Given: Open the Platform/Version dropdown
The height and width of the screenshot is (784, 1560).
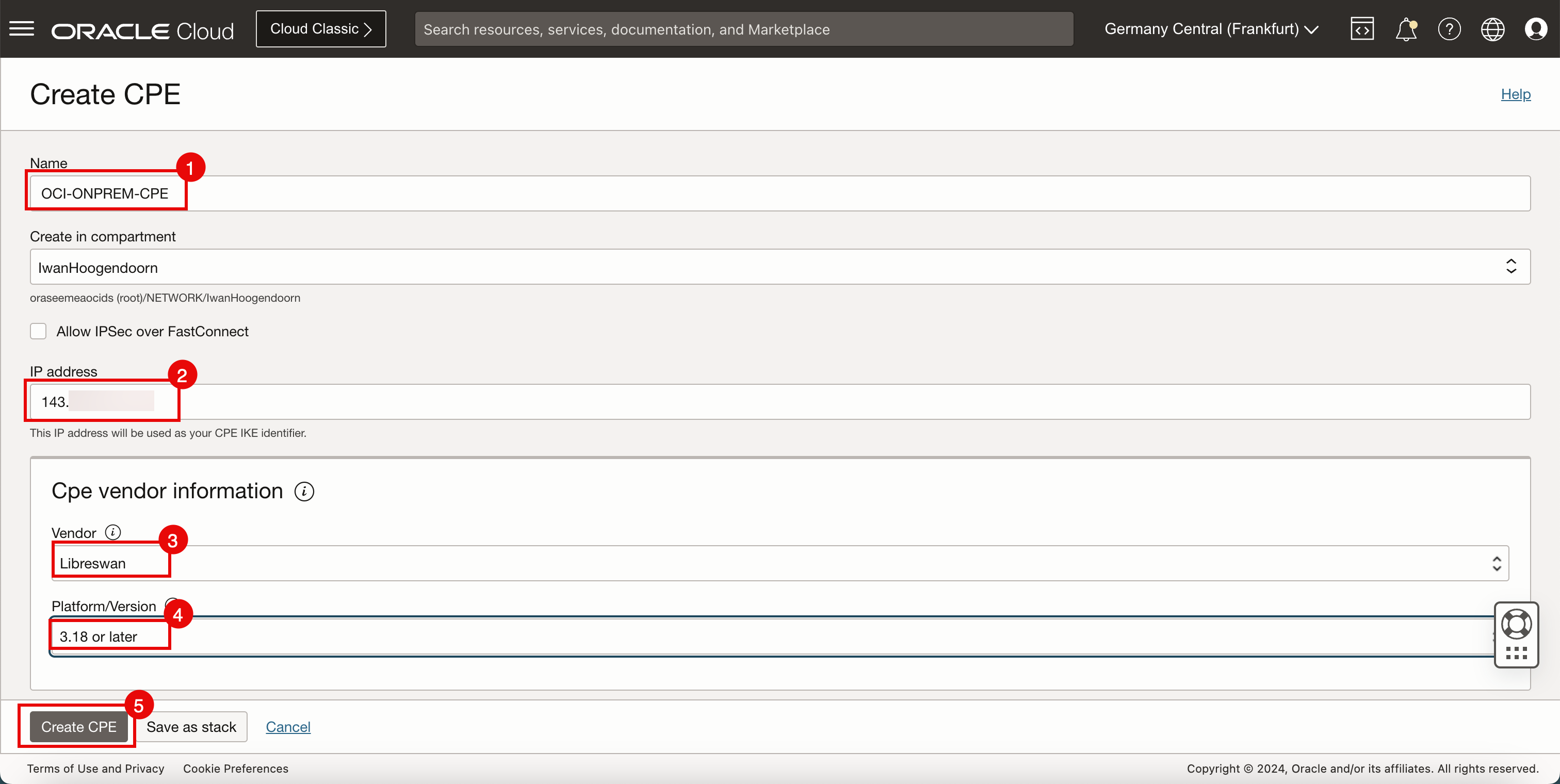Looking at the screenshot, I should tap(769, 636).
